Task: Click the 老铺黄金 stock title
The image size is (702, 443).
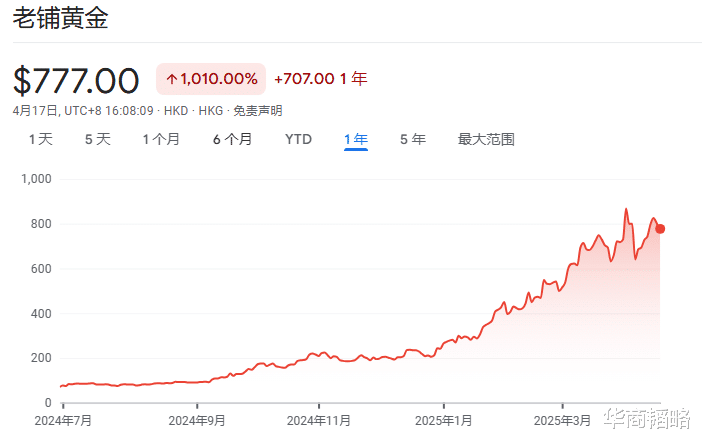Action: [61, 20]
